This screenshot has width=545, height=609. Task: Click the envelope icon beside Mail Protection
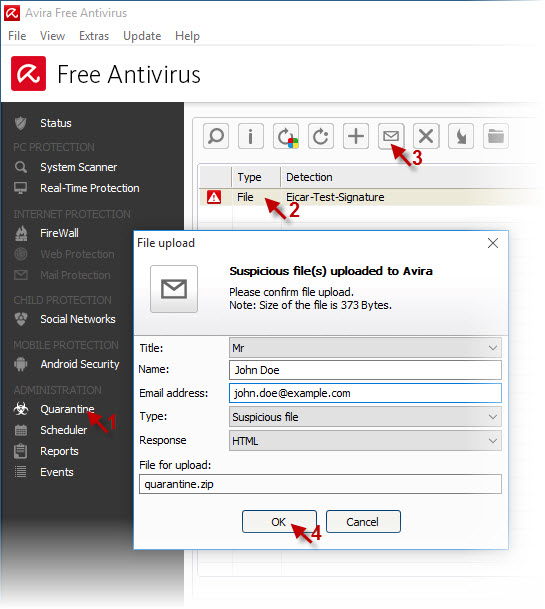21,275
